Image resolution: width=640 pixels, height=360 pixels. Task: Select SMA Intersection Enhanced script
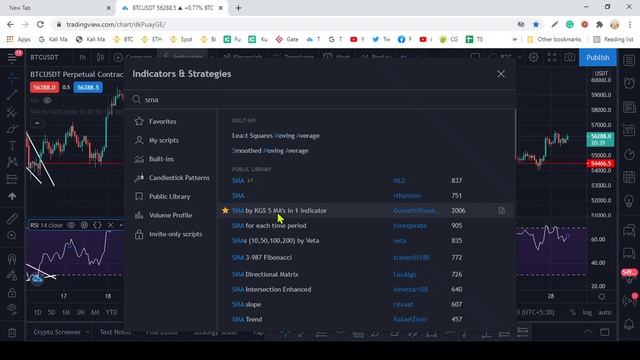(271, 289)
